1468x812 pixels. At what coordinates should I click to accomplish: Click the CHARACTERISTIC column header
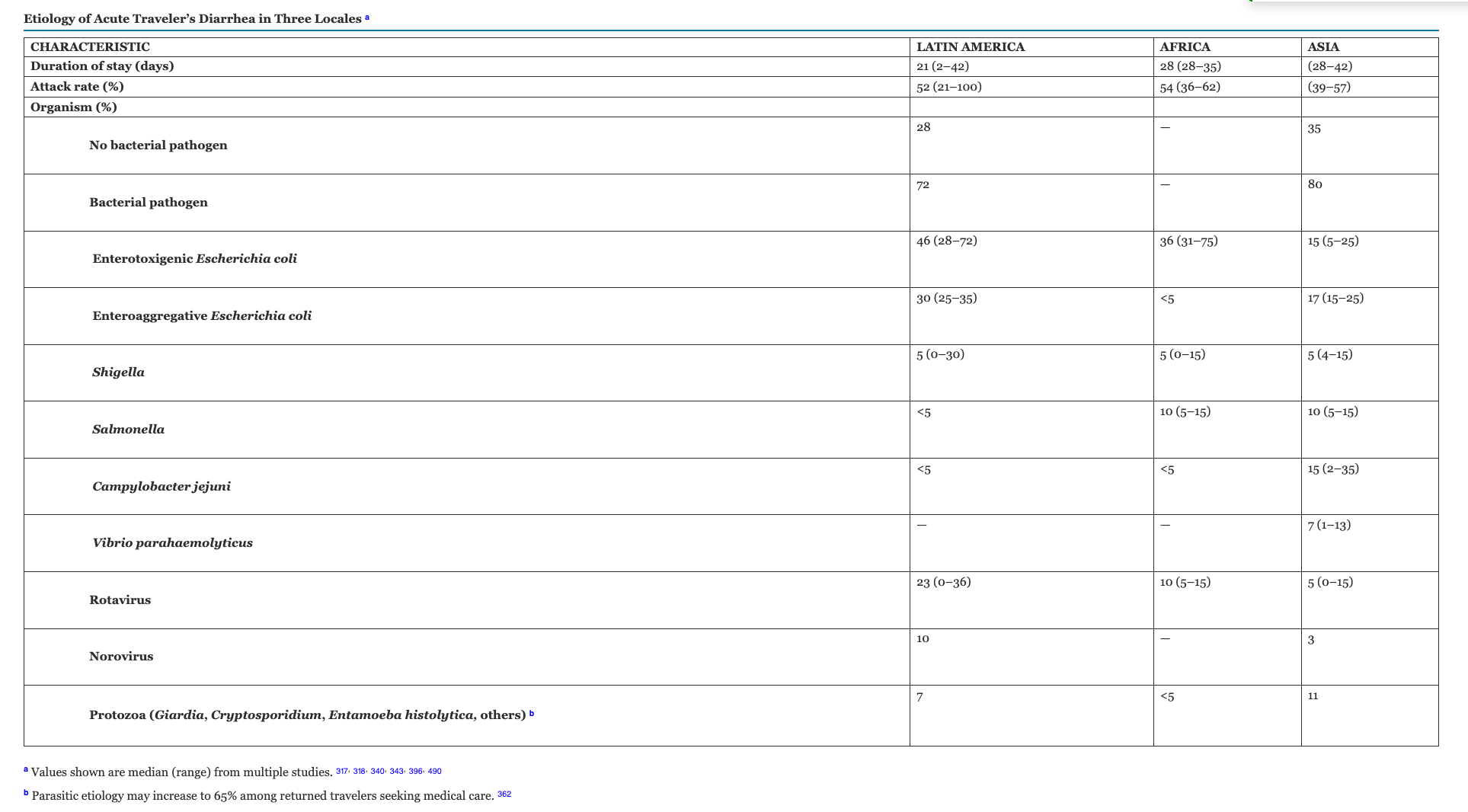(90, 47)
